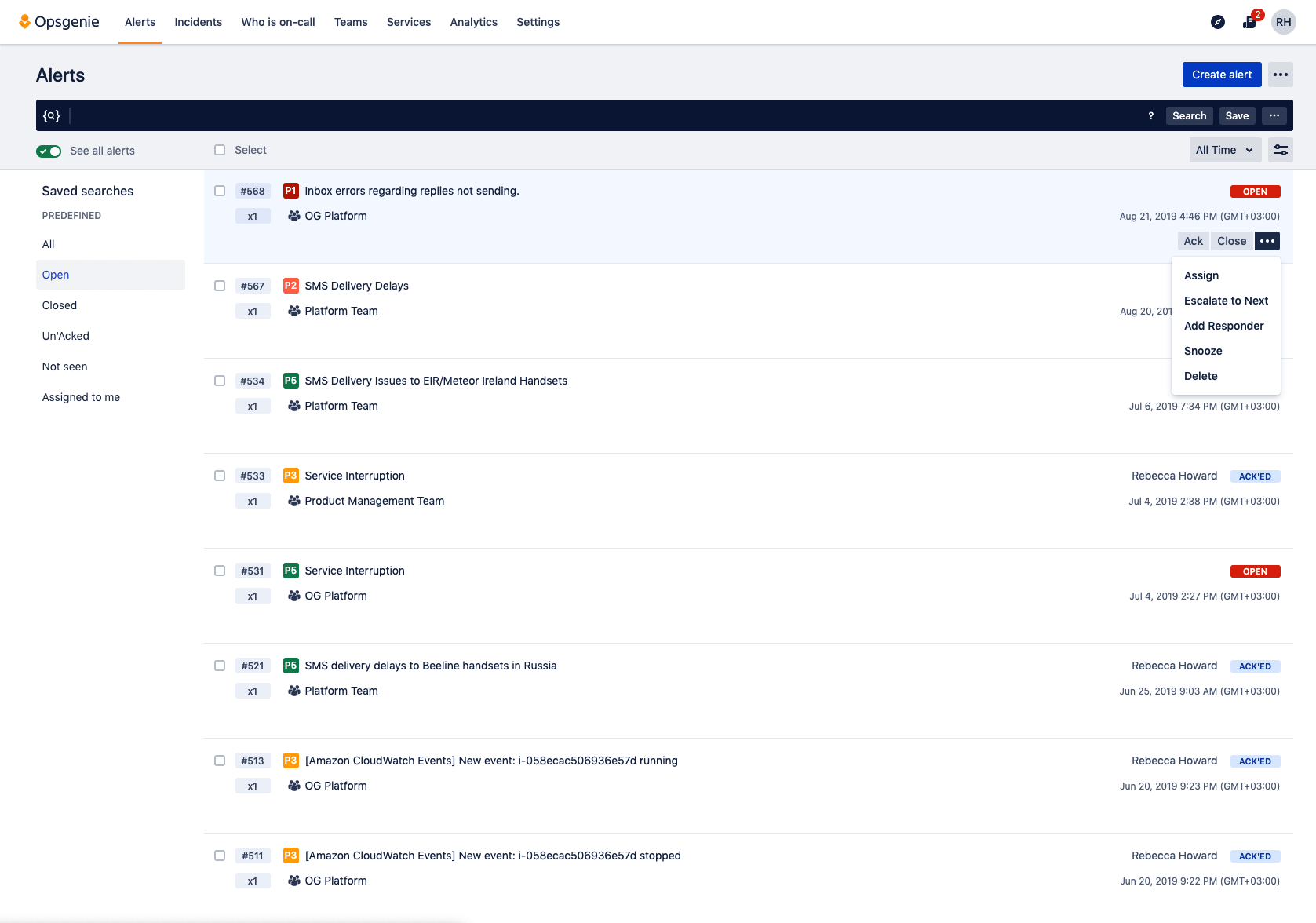Acknowledge alert #568 via Ack button
Screen dimensions: 1316x923
[1193, 241]
